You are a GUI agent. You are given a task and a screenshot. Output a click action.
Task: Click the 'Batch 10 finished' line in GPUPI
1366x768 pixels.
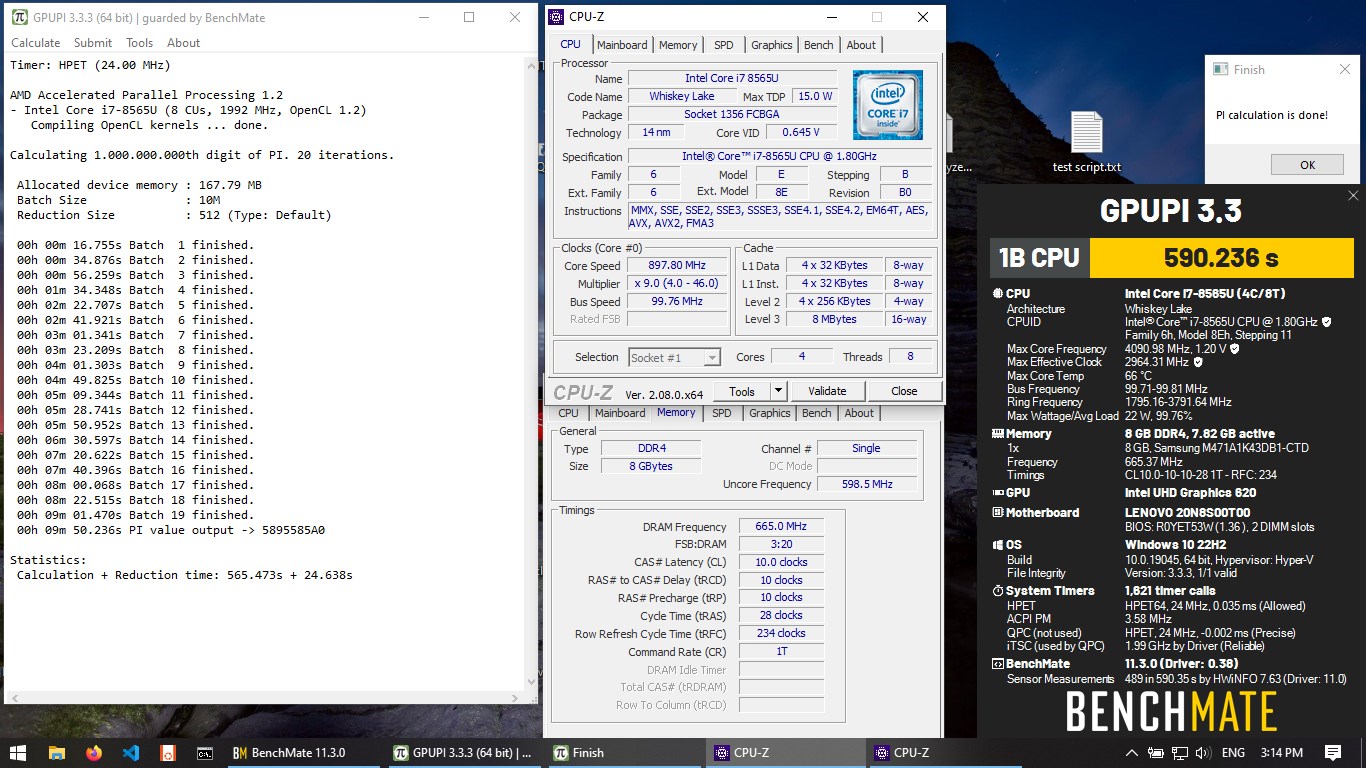pos(135,380)
